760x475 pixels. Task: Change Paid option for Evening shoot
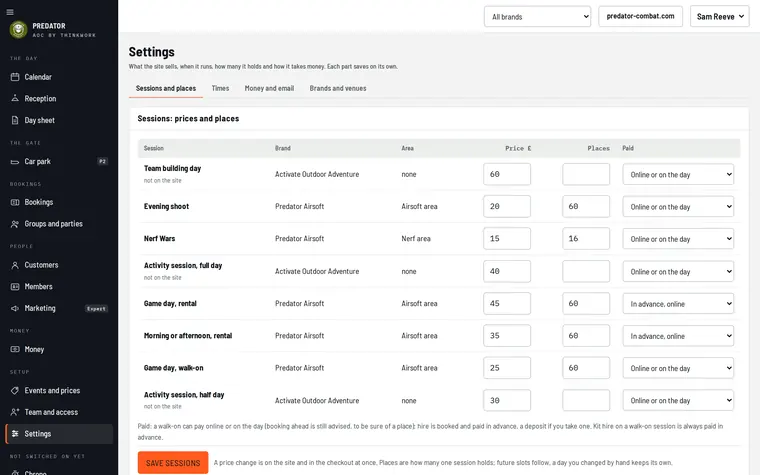[x=678, y=206]
